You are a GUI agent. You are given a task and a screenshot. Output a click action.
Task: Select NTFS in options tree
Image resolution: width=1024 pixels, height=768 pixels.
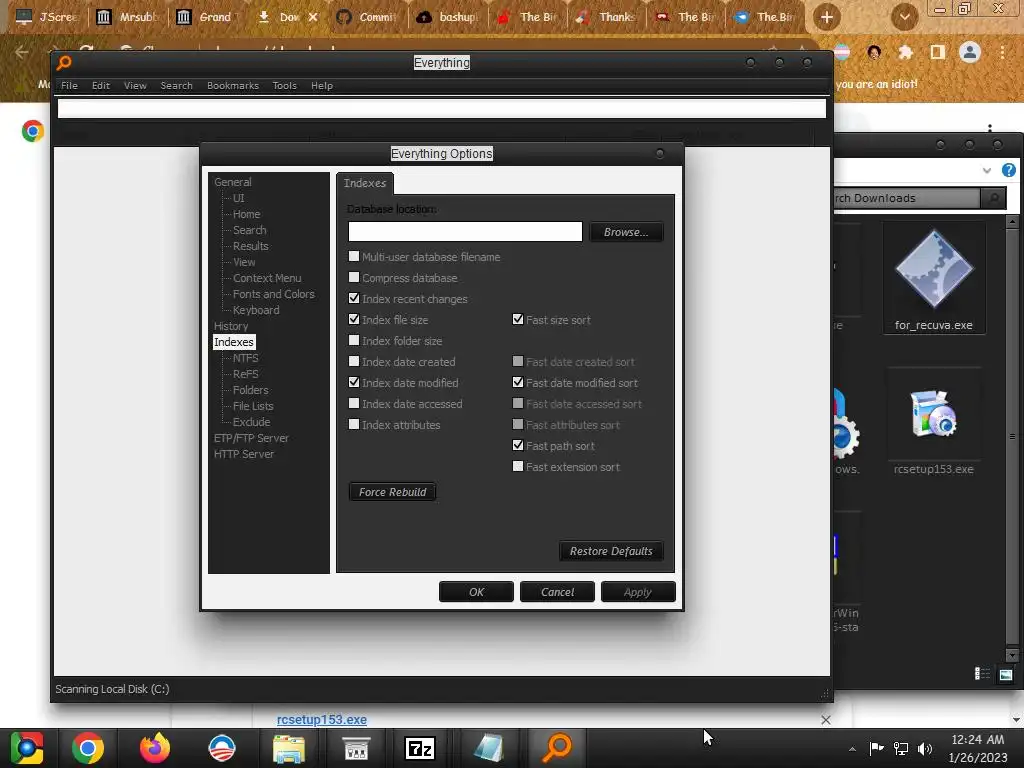point(246,358)
